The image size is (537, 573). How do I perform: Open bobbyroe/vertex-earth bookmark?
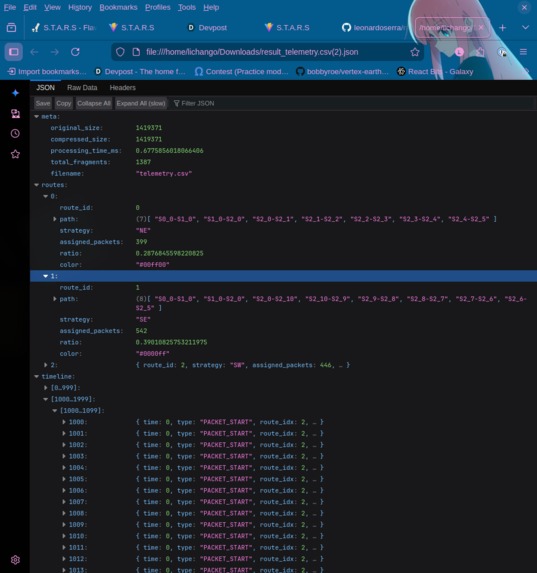click(342, 72)
